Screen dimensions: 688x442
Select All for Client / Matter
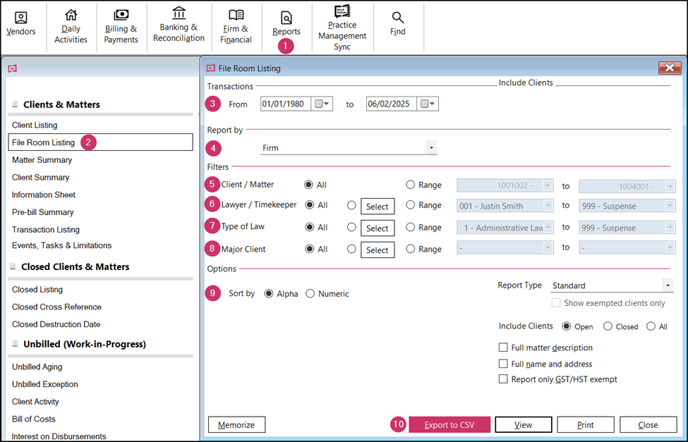click(x=309, y=185)
